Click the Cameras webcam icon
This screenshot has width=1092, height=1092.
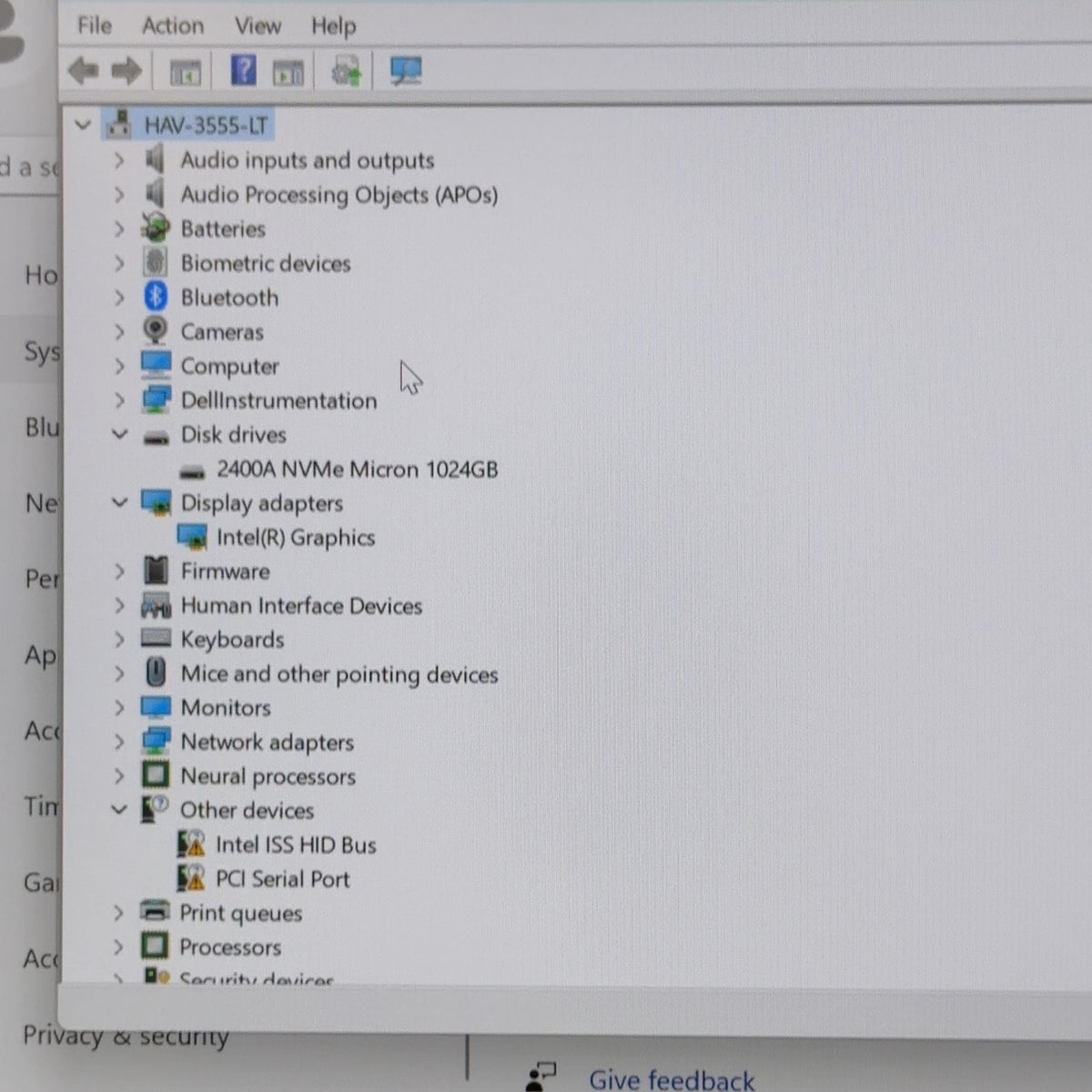pos(156,330)
